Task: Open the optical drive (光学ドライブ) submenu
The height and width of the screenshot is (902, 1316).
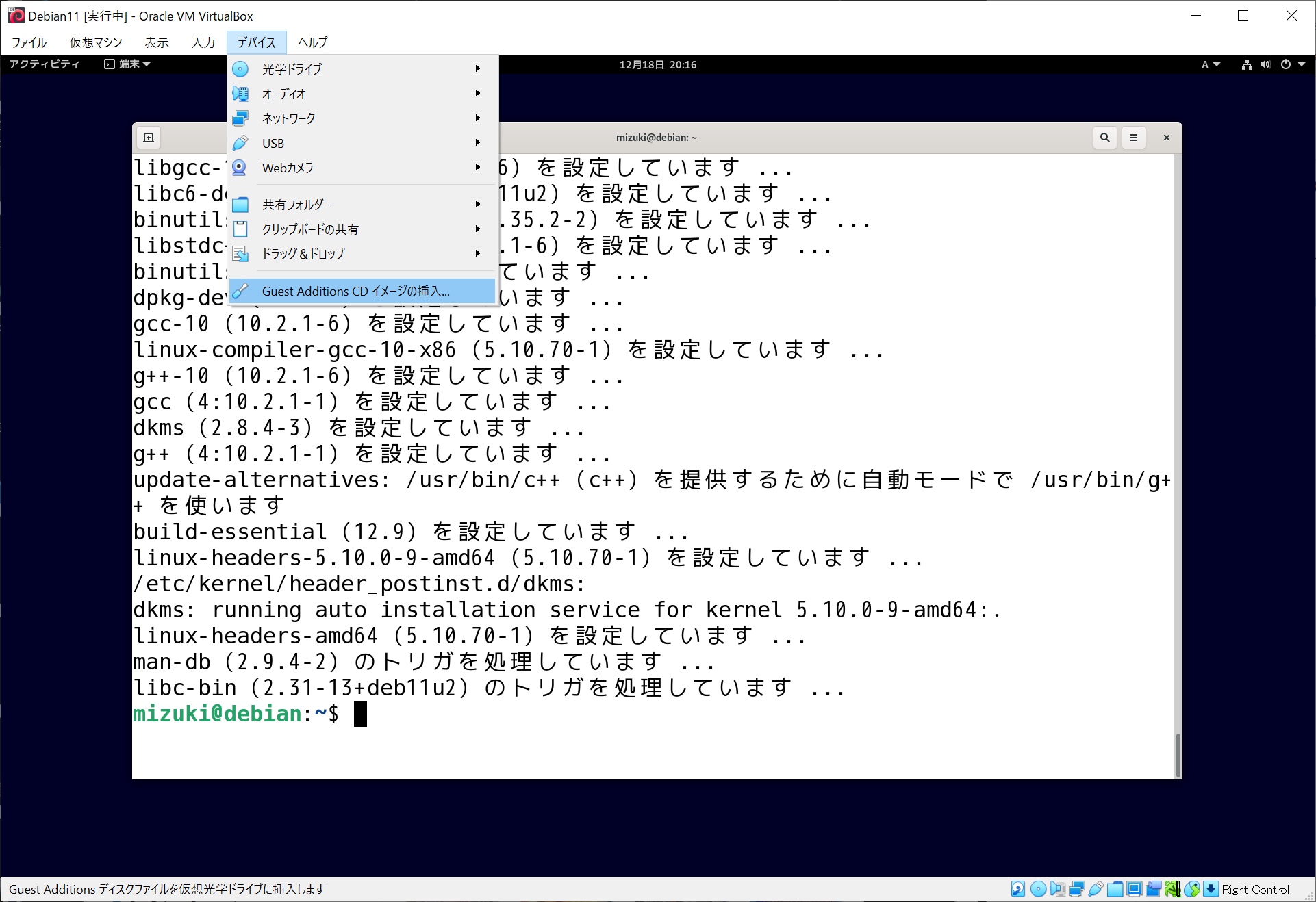Action: coord(362,69)
